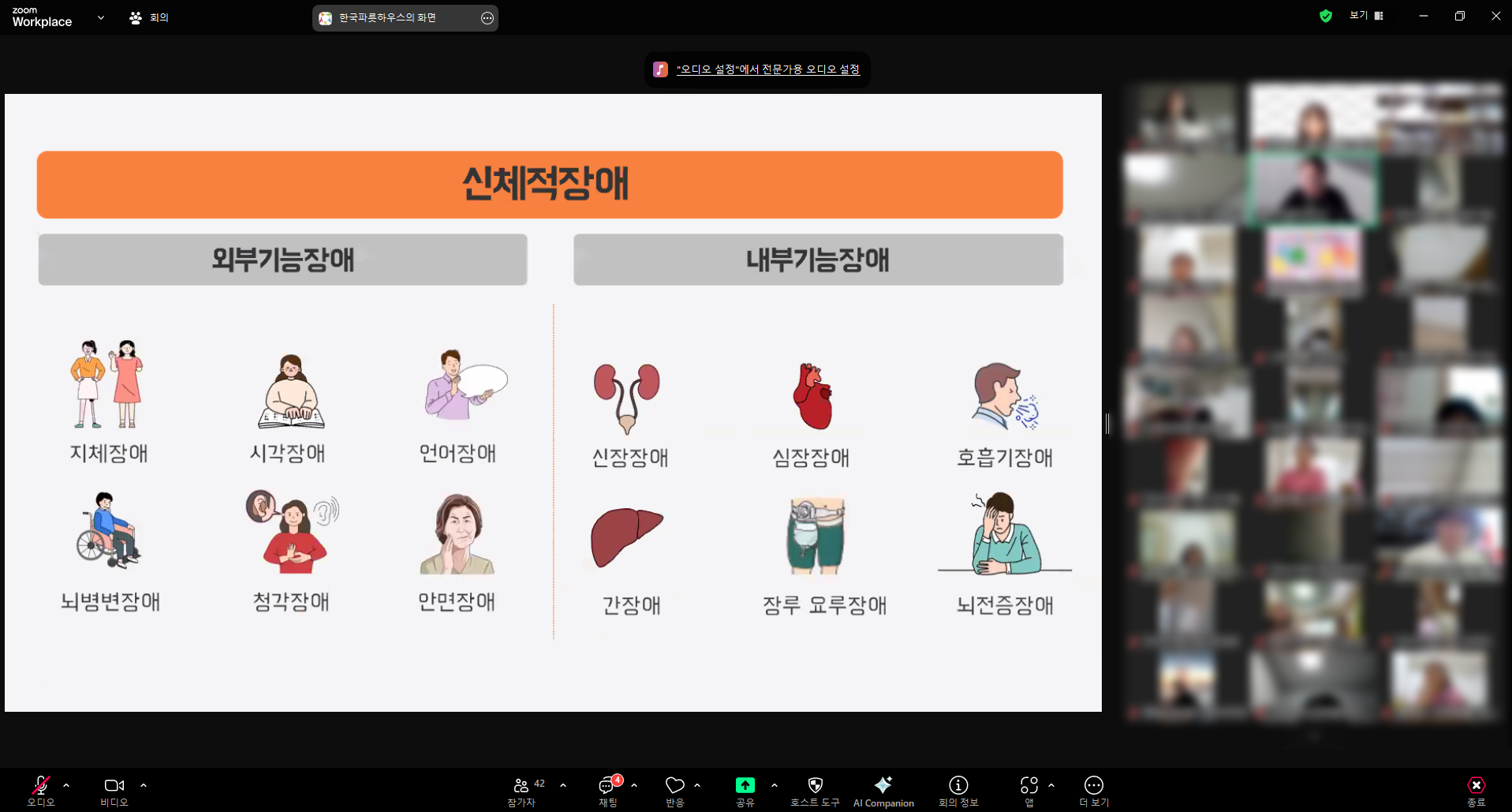Open the professional audio settings link
This screenshot has width=1512, height=812.
767,69
